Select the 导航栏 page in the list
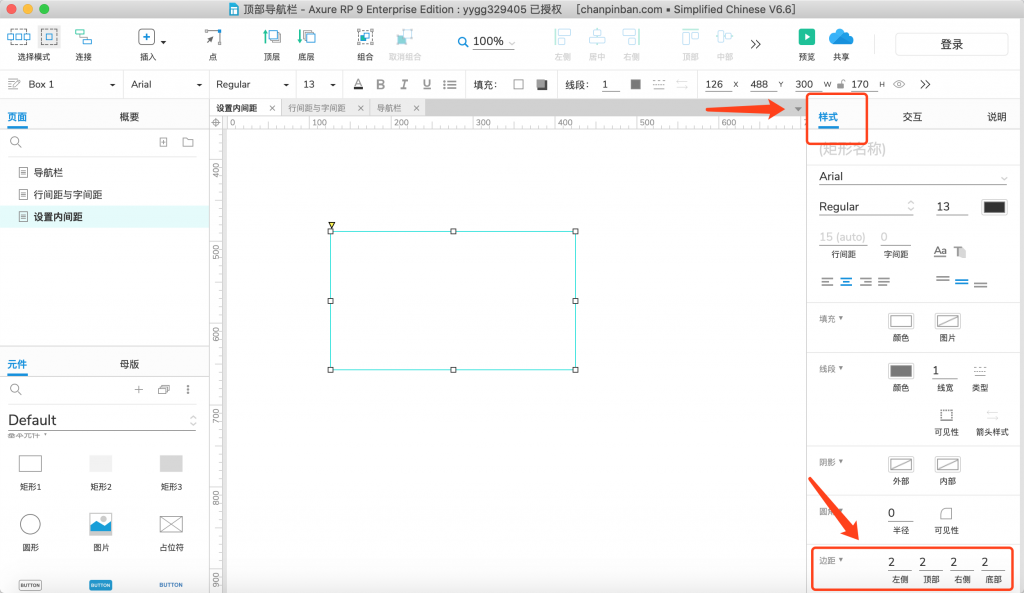The image size is (1024, 593). (48, 172)
